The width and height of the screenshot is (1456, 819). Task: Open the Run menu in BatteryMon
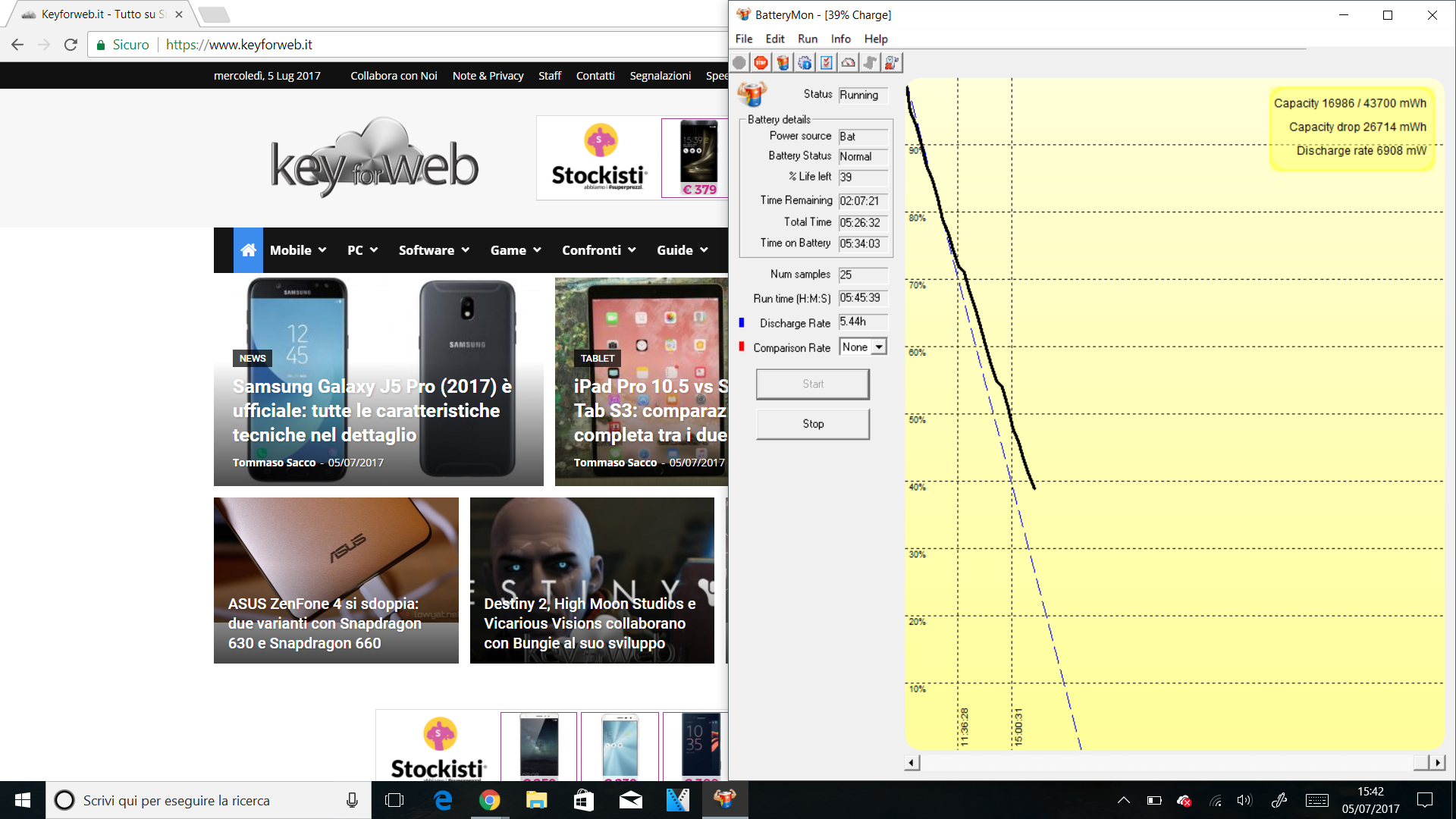point(807,39)
